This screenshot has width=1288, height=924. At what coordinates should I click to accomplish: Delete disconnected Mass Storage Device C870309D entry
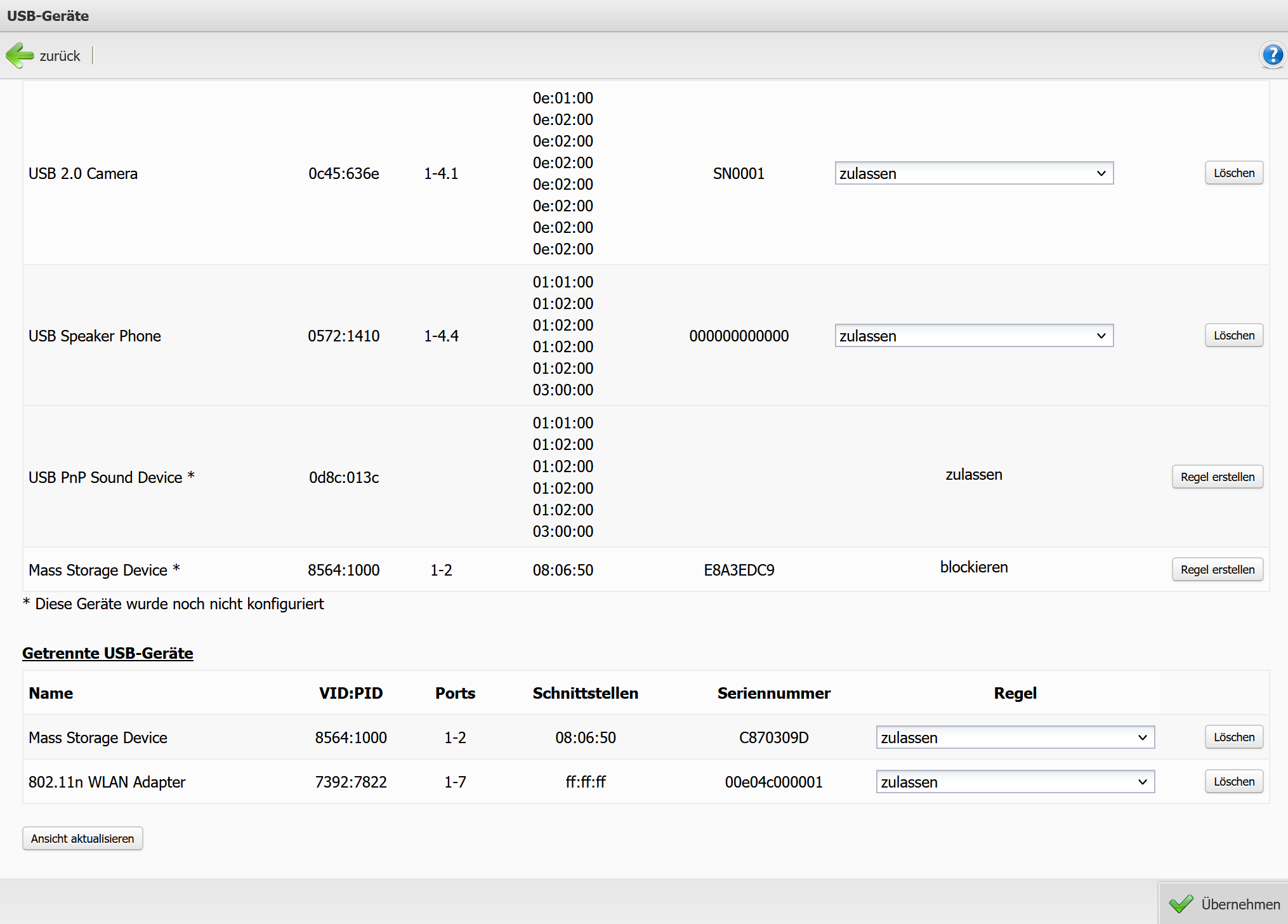1233,737
